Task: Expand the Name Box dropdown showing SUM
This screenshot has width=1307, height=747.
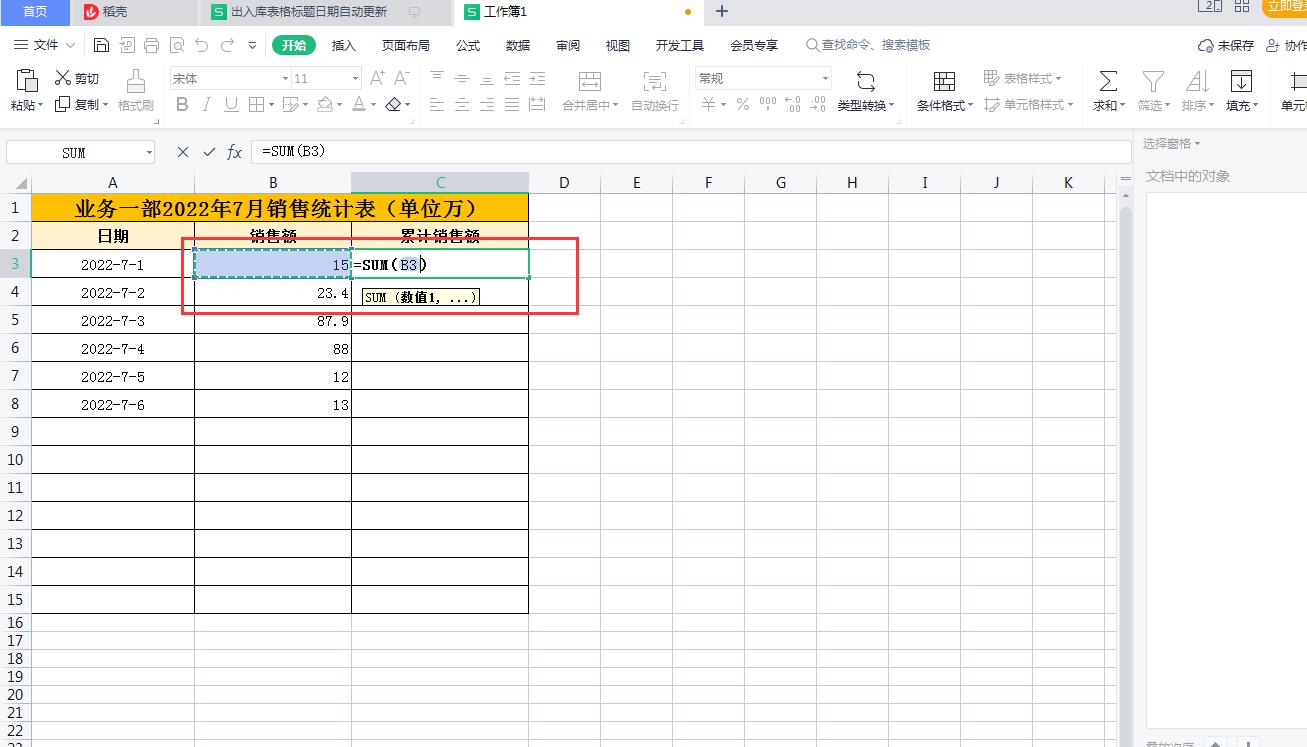Action: click(x=149, y=152)
